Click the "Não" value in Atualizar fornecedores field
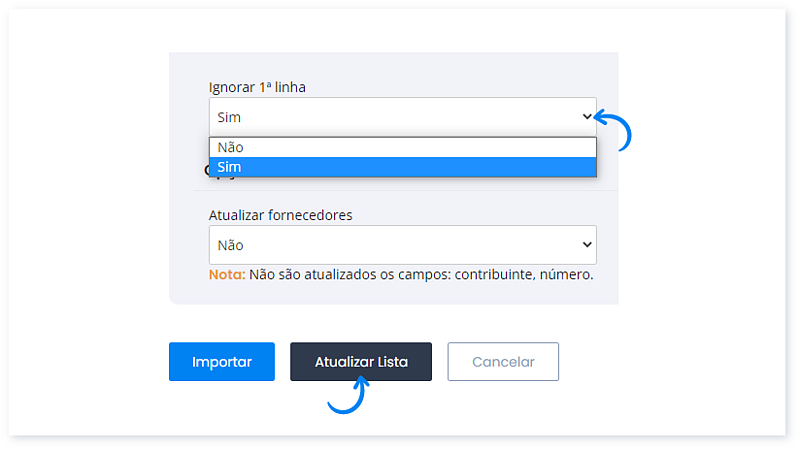The height and width of the screenshot is (450, 800). tap(230, 245)
